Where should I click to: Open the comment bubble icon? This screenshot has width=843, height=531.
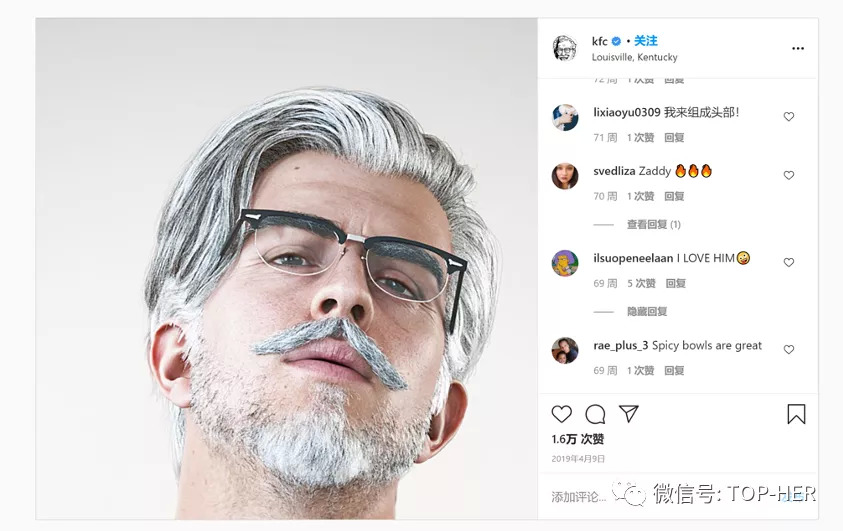595,414
